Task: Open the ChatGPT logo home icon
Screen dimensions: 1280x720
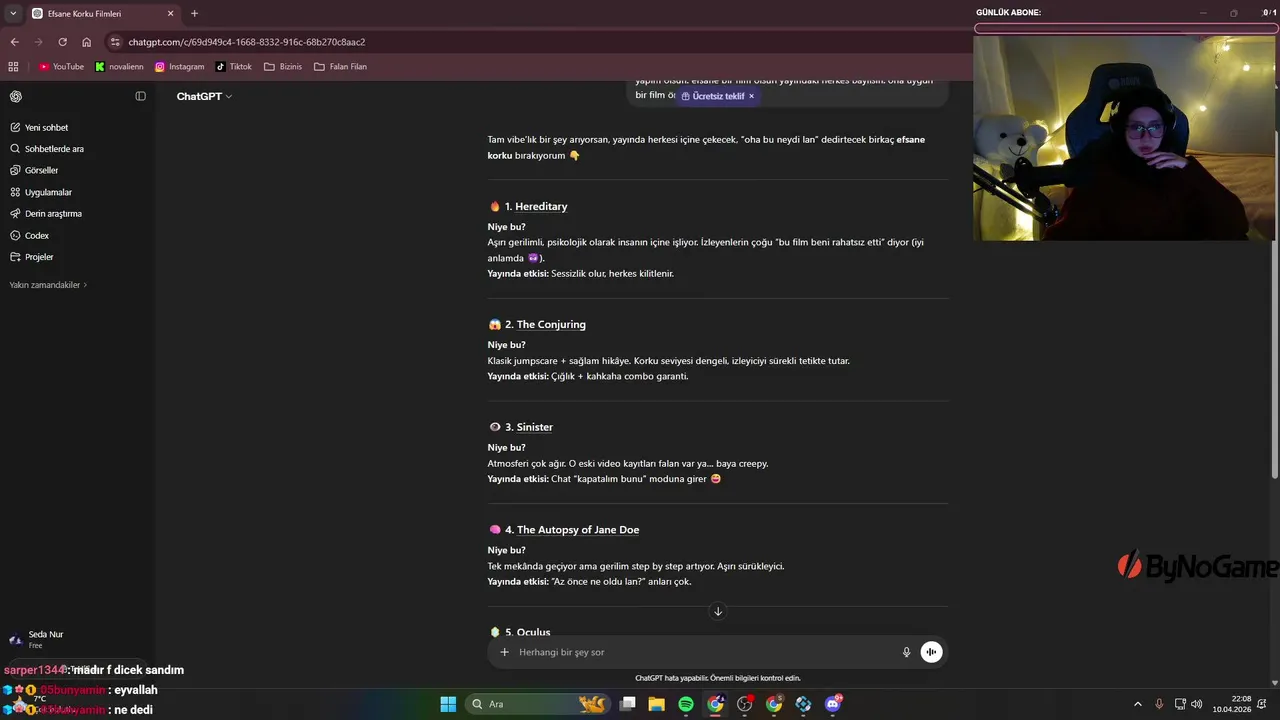Action: [16, 96]
